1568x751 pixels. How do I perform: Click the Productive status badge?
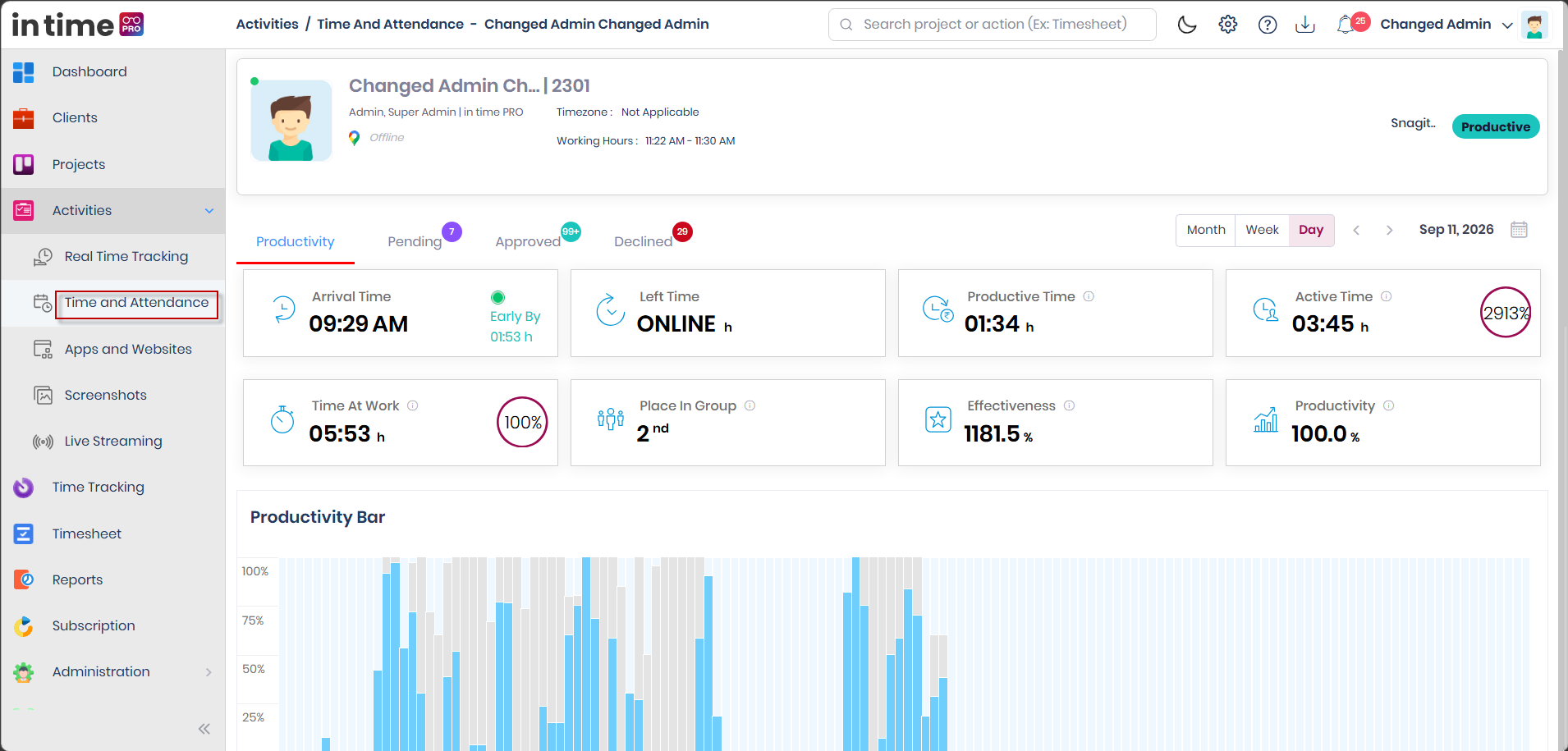click(1496, 126)
